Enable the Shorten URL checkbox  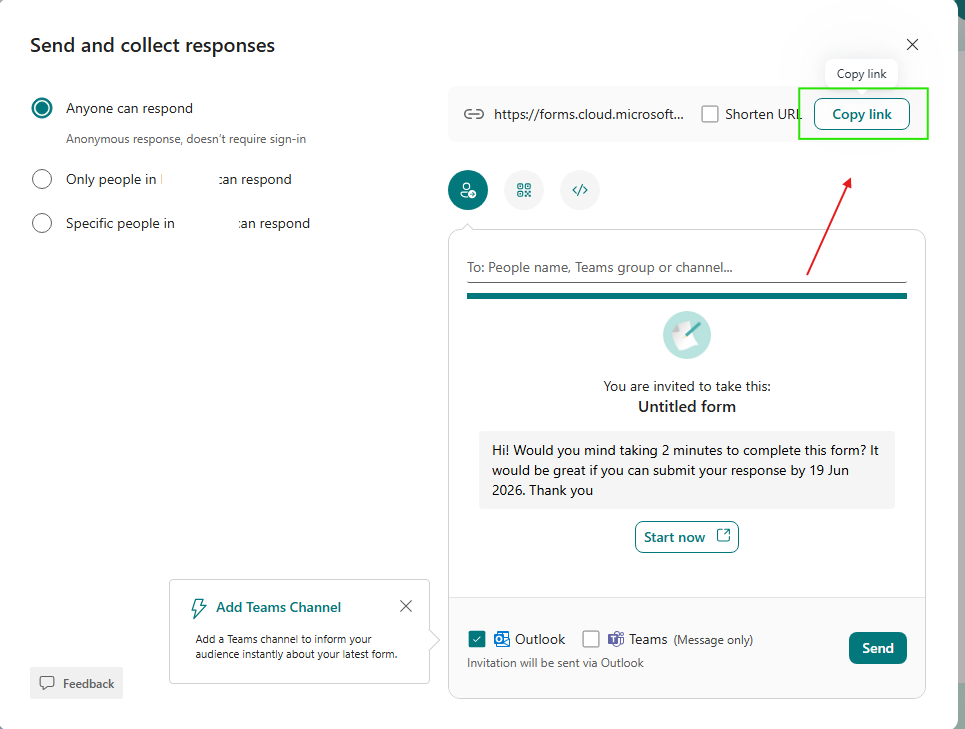tap(710, 114)
